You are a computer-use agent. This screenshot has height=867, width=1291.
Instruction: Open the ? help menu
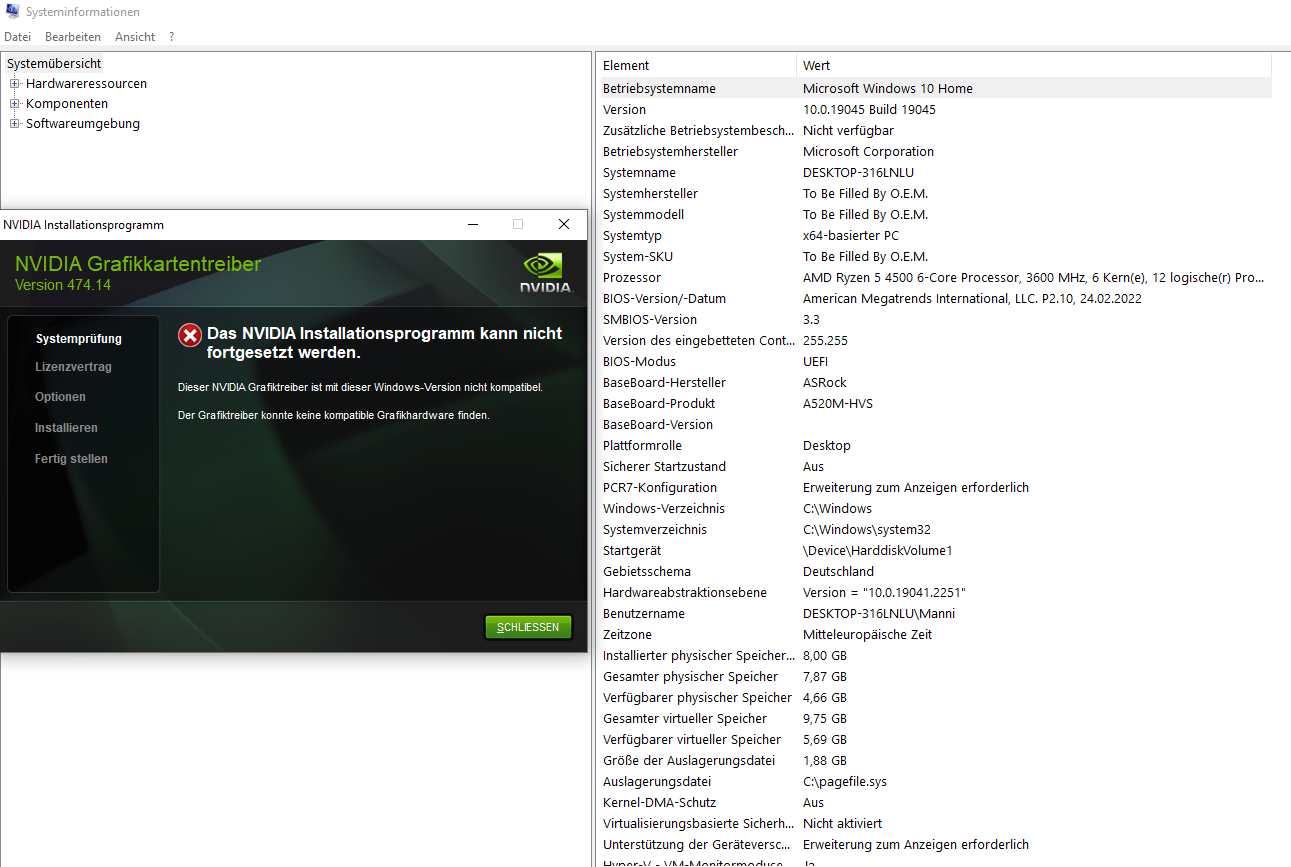pyautogui.click(x=171, y=37)
